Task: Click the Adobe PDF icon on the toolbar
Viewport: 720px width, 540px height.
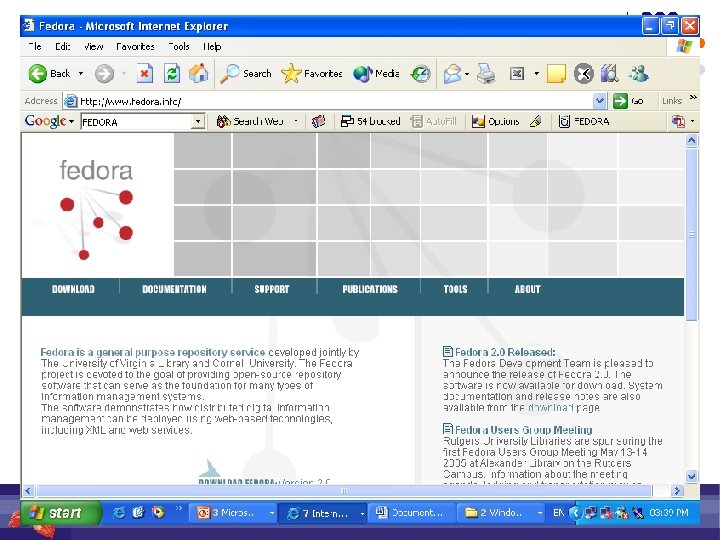Action: (x=679, y=121)
